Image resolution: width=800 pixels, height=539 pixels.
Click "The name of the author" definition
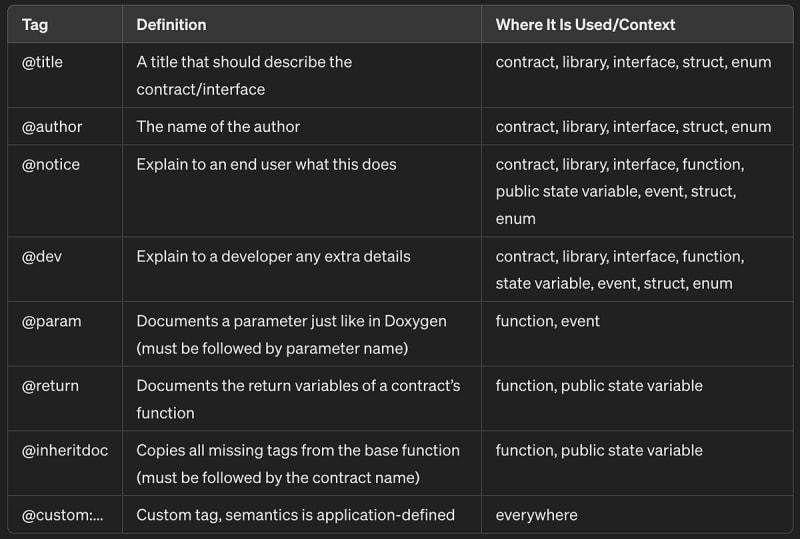[218, 127]
